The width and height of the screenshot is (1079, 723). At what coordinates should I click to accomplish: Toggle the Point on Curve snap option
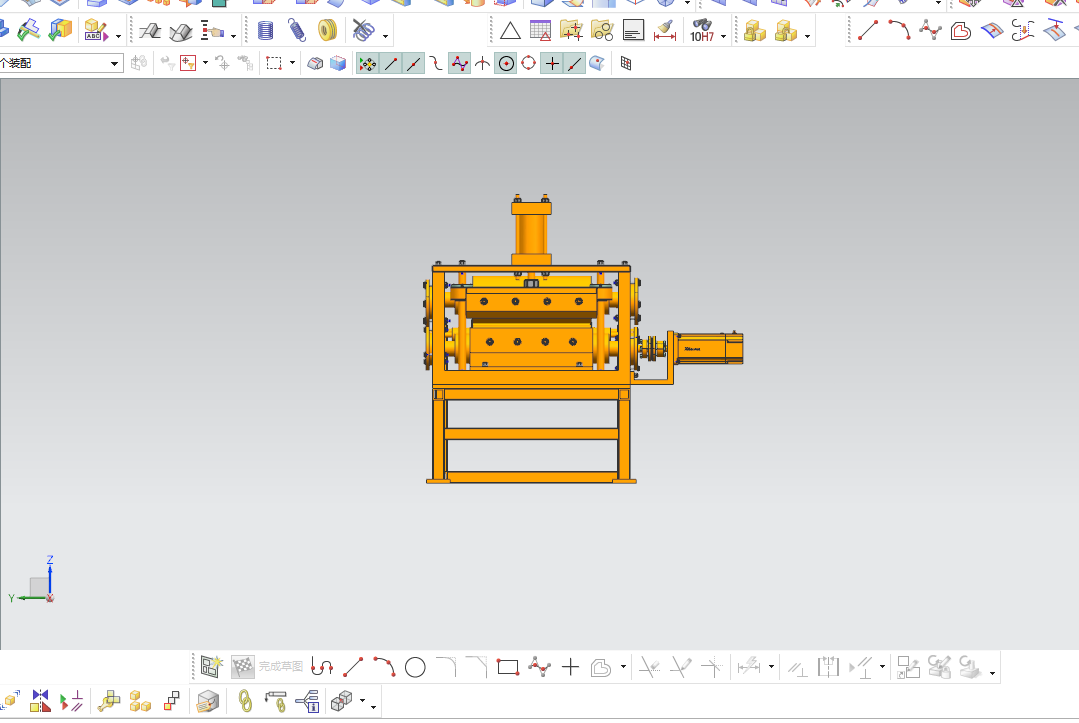575,64
